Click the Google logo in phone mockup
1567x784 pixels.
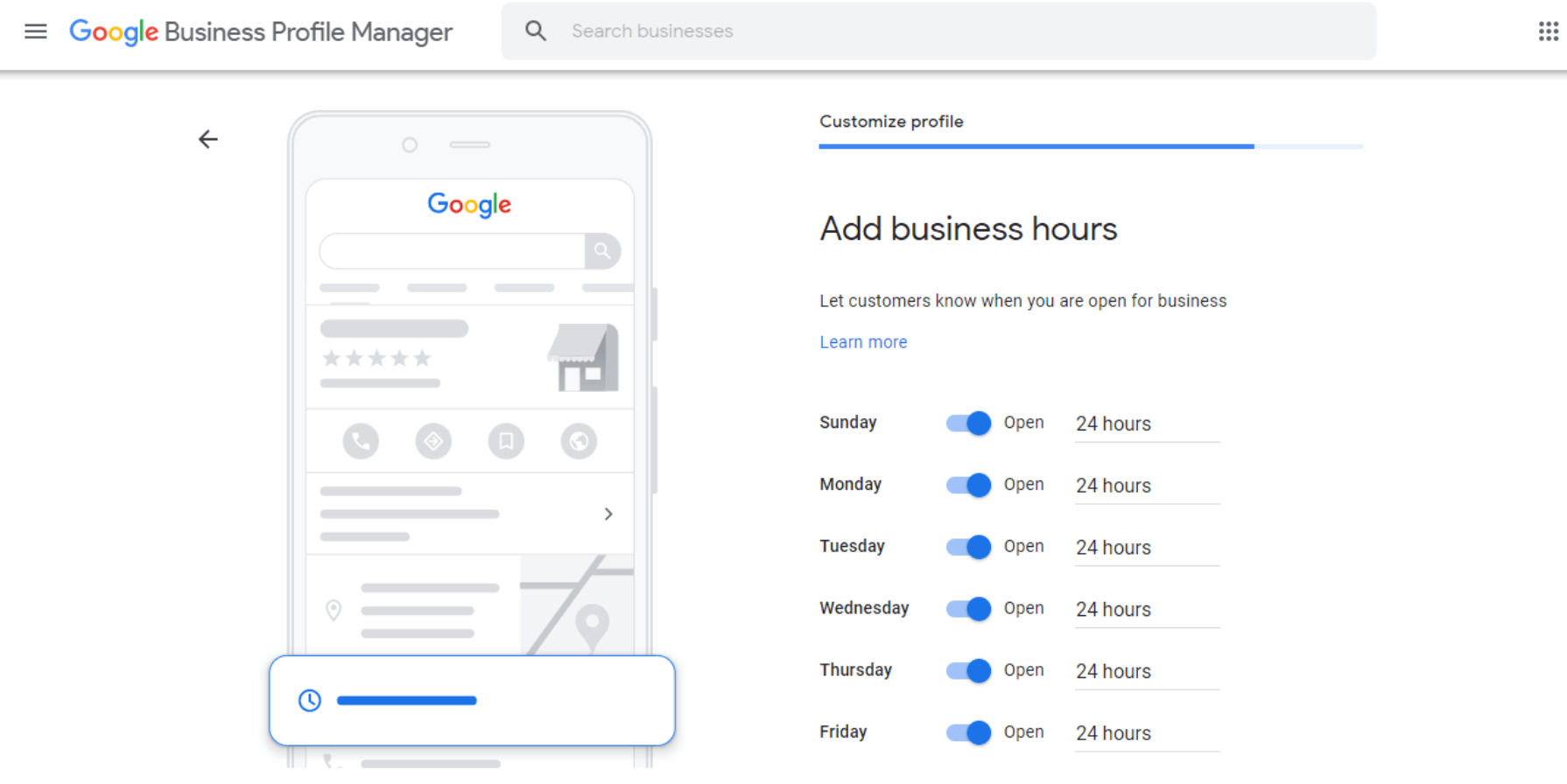(469, 205)
